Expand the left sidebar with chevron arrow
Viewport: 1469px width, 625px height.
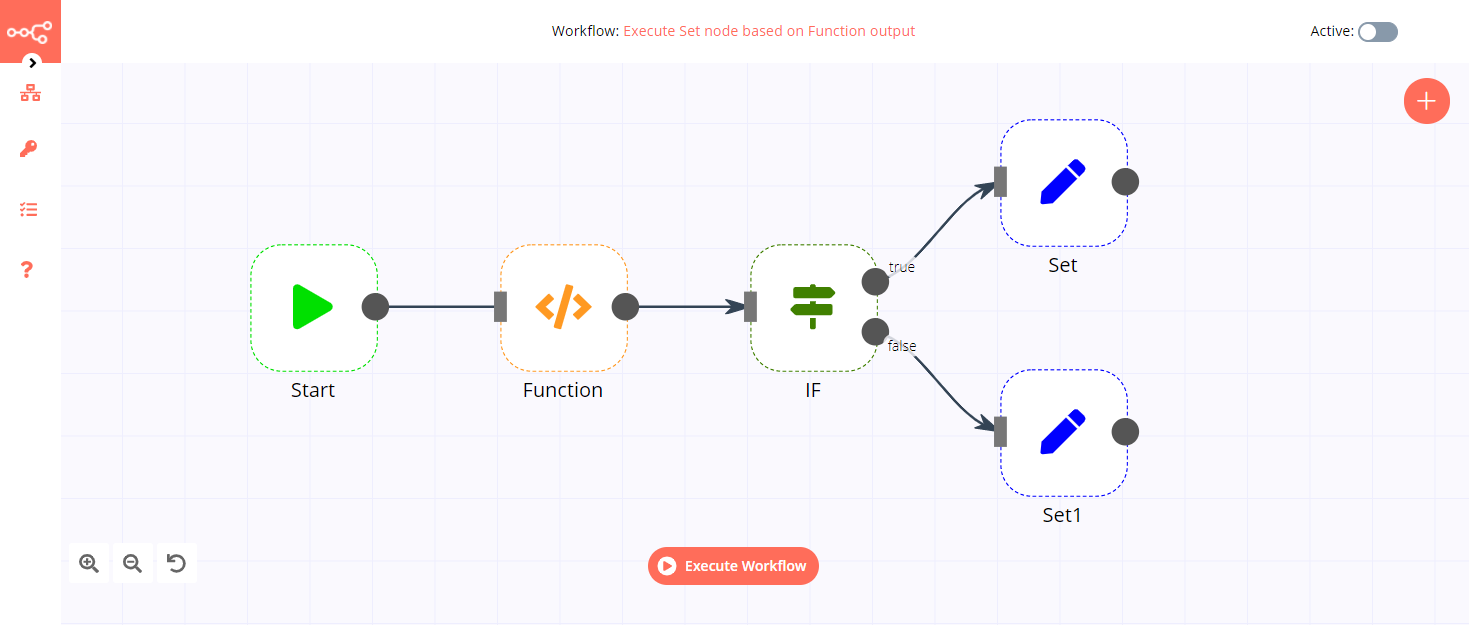30,62
